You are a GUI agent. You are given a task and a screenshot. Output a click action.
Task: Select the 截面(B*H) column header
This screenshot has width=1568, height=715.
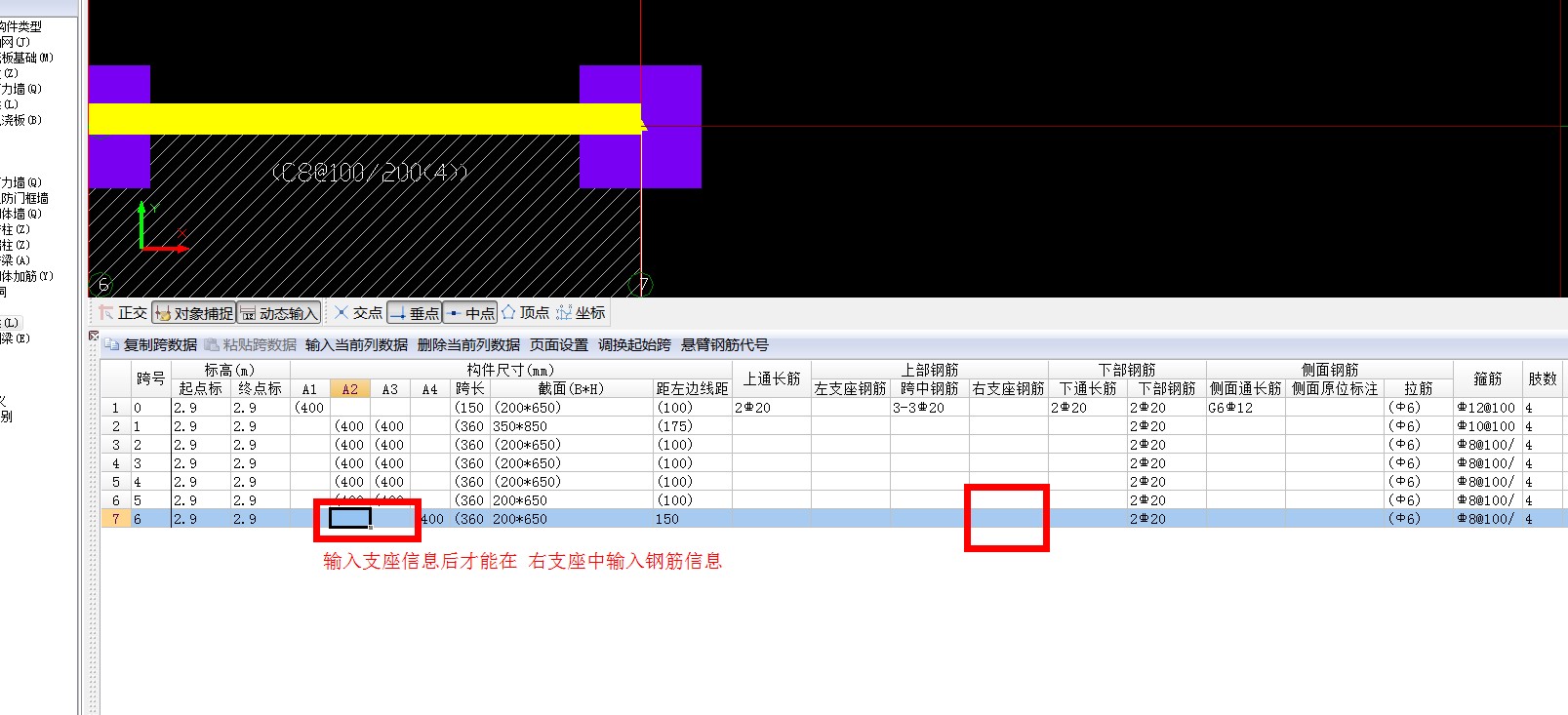point(571,388)
